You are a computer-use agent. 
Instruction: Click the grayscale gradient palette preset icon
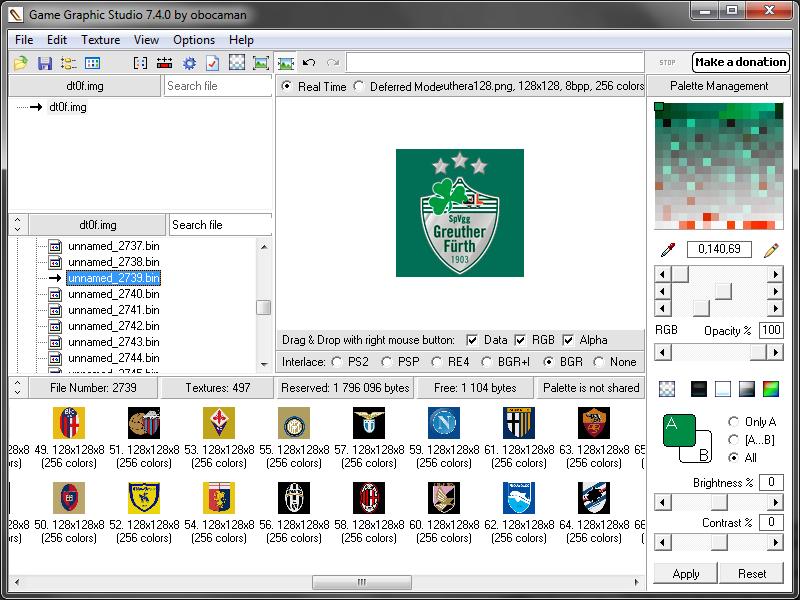(746, 389)
